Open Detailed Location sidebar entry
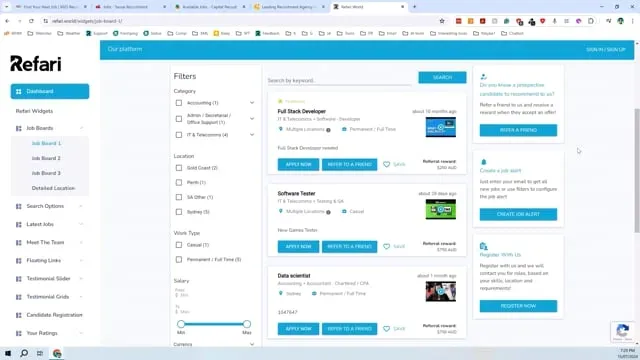This screenshot has height=360, width=640. 53,188
